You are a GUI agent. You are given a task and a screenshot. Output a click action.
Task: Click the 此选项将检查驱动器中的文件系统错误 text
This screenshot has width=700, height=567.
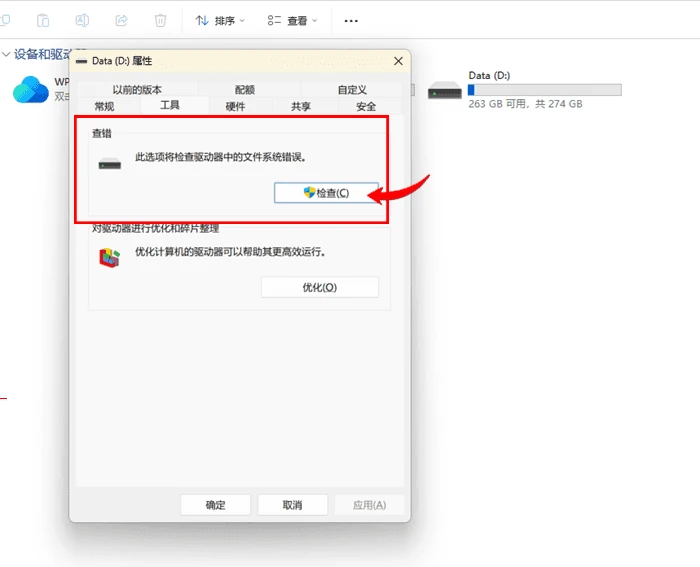pos(221,157)
